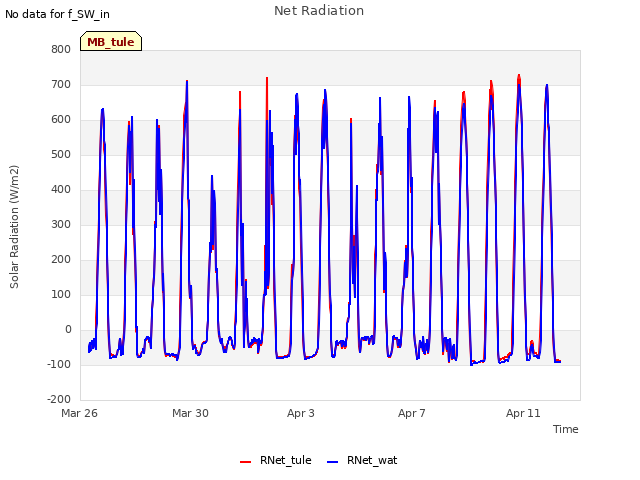Click the Apr 7 x-axis tick label
This screenshot has height=480, width=640.
(x=412, y=413)
